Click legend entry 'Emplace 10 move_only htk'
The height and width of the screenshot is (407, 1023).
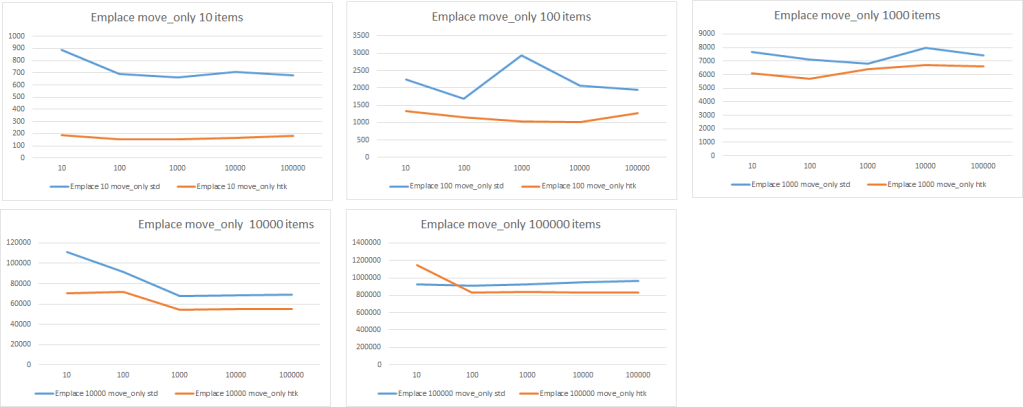(x=244, y=186)
